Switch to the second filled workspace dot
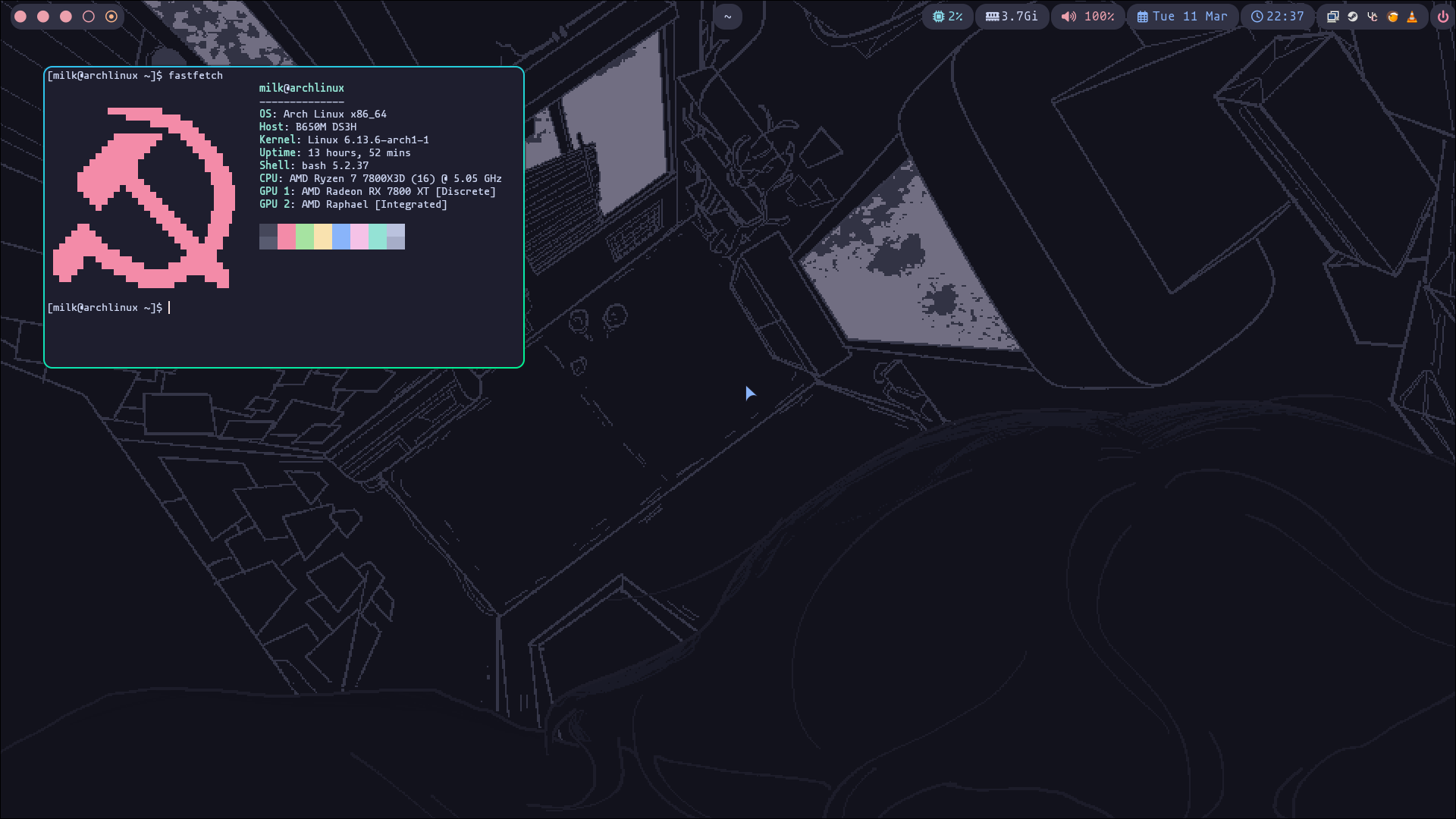The width and height of the screenshot is (1456, 819). point(43,17)
